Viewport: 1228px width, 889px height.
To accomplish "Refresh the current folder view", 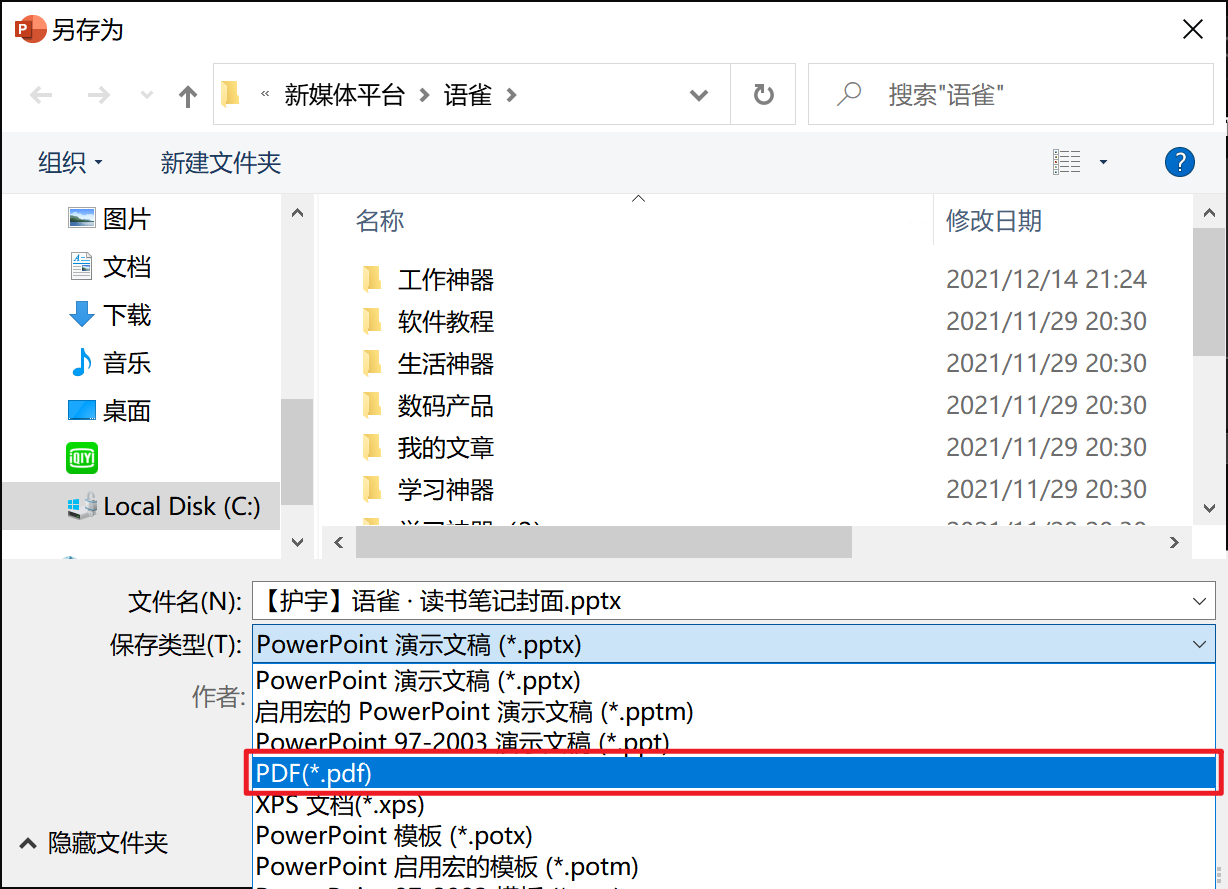I will pyautogui.click(x=763, y=95).
